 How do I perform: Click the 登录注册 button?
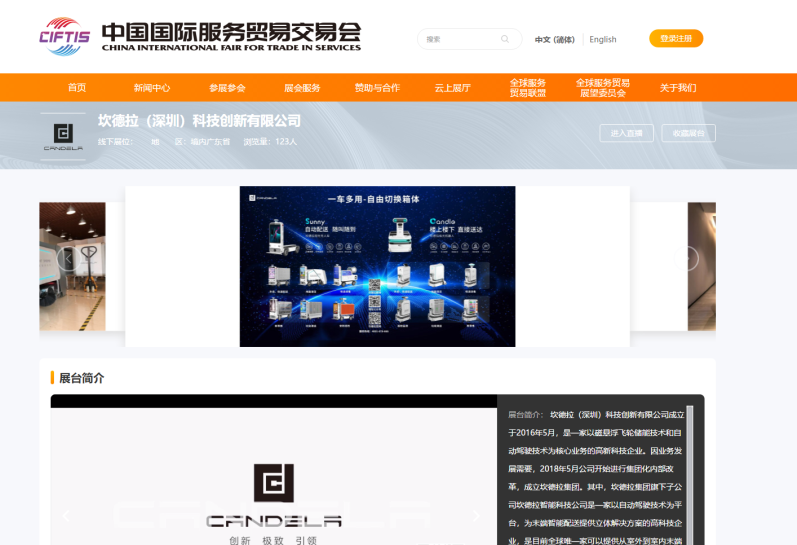[x=676, y=38]
